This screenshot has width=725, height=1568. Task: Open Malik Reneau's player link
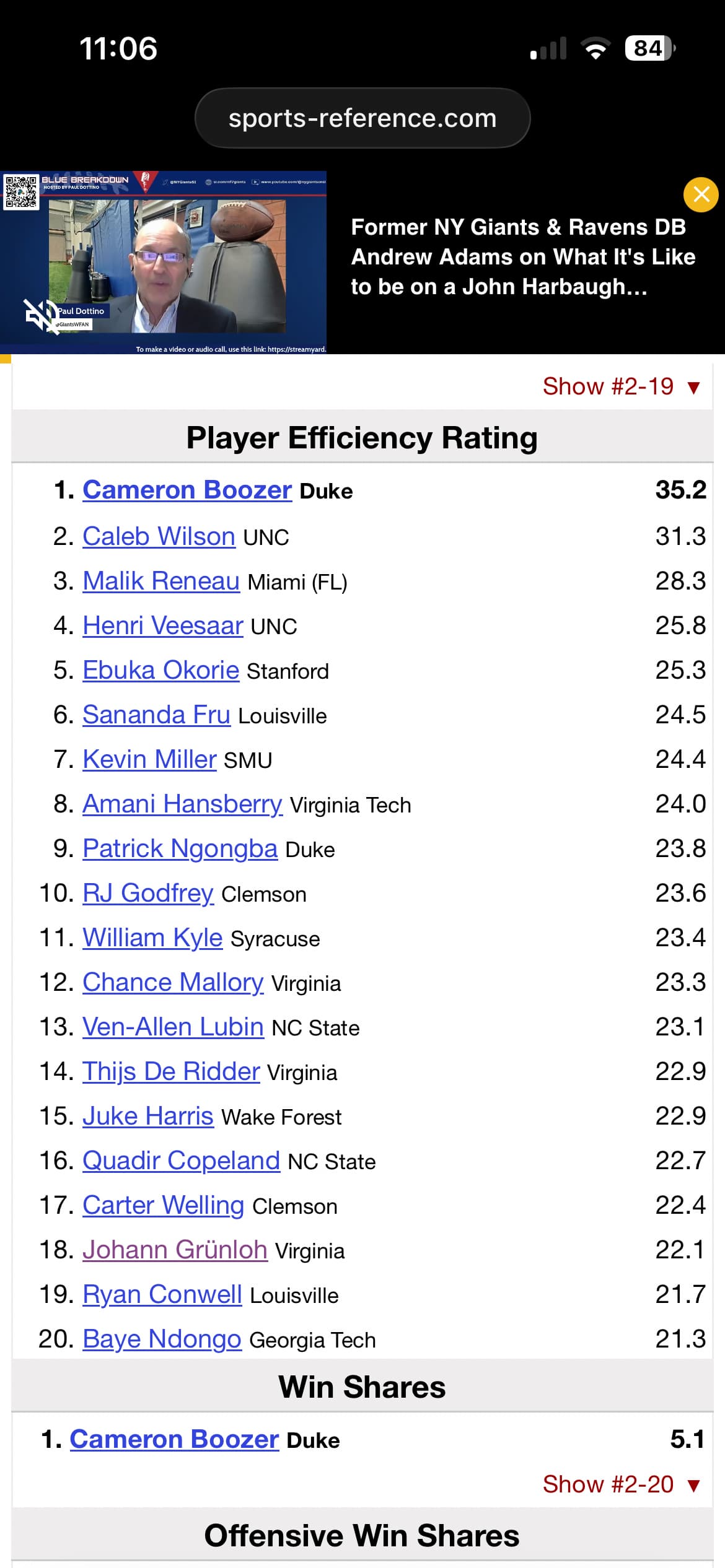pos(161,581)
